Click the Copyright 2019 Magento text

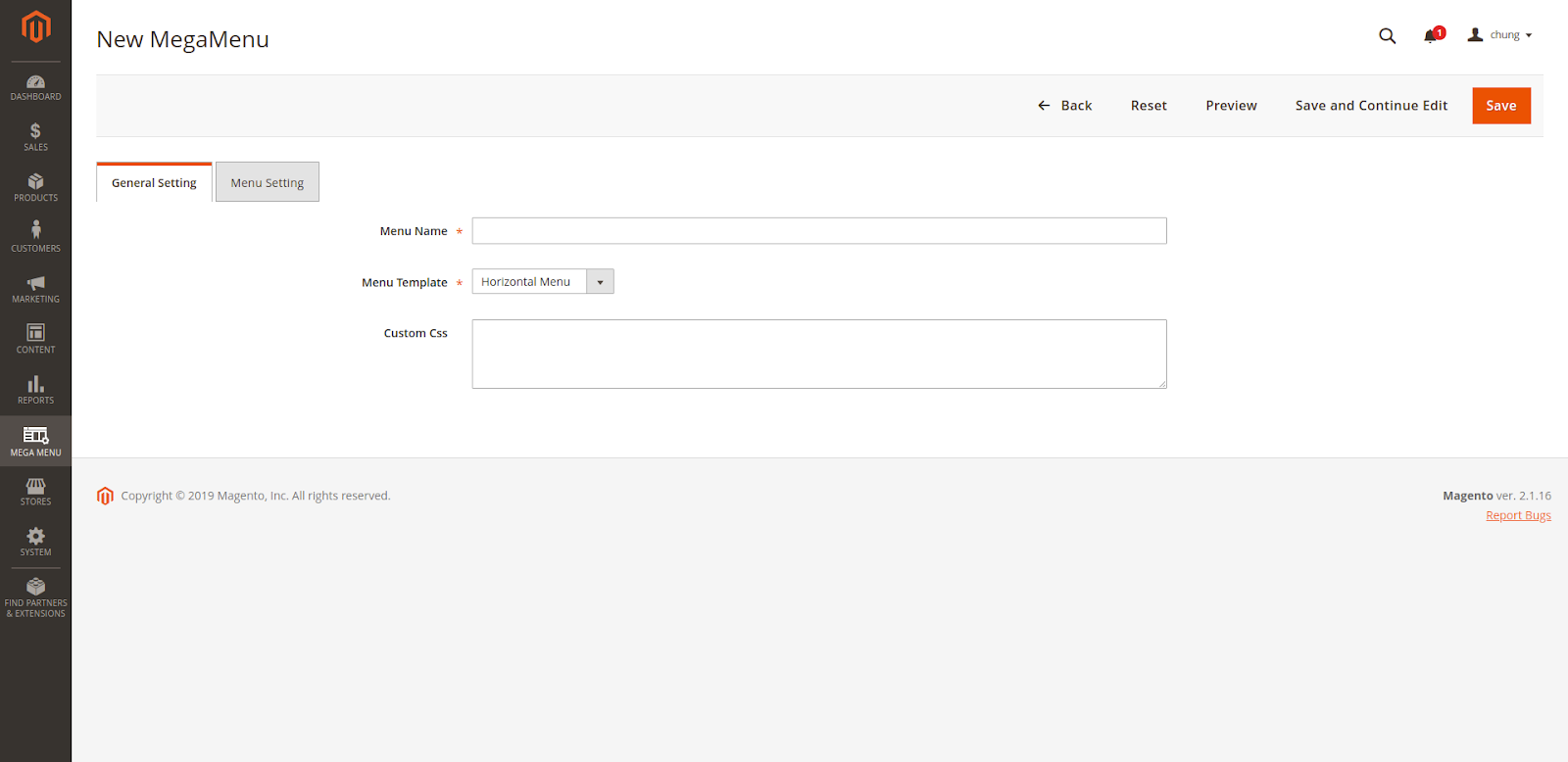(256, 496)
